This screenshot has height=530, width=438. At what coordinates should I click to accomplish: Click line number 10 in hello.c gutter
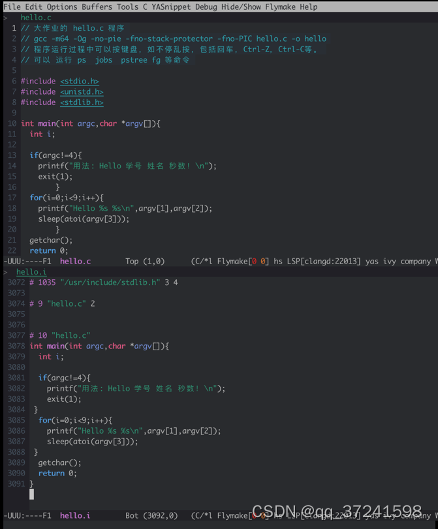pyautogui.click(x=12, y=124)
